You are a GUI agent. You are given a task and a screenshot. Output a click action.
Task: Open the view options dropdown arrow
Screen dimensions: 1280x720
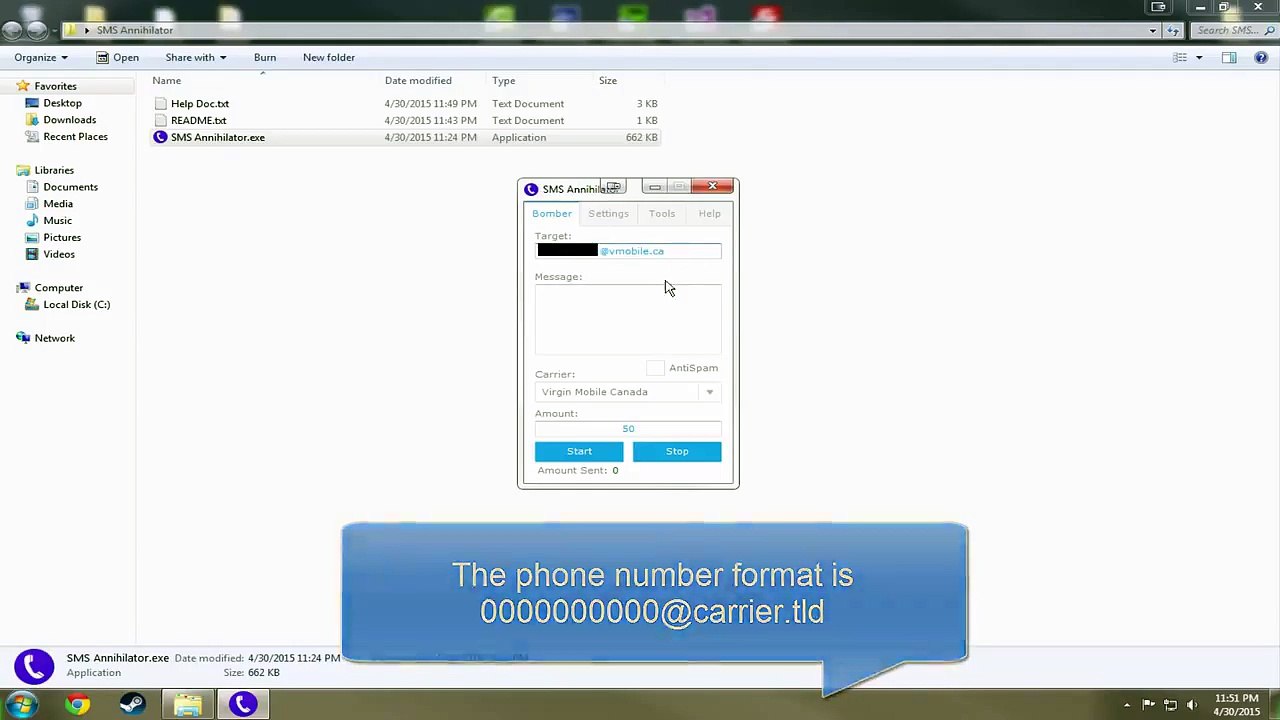click(1199, 57)
